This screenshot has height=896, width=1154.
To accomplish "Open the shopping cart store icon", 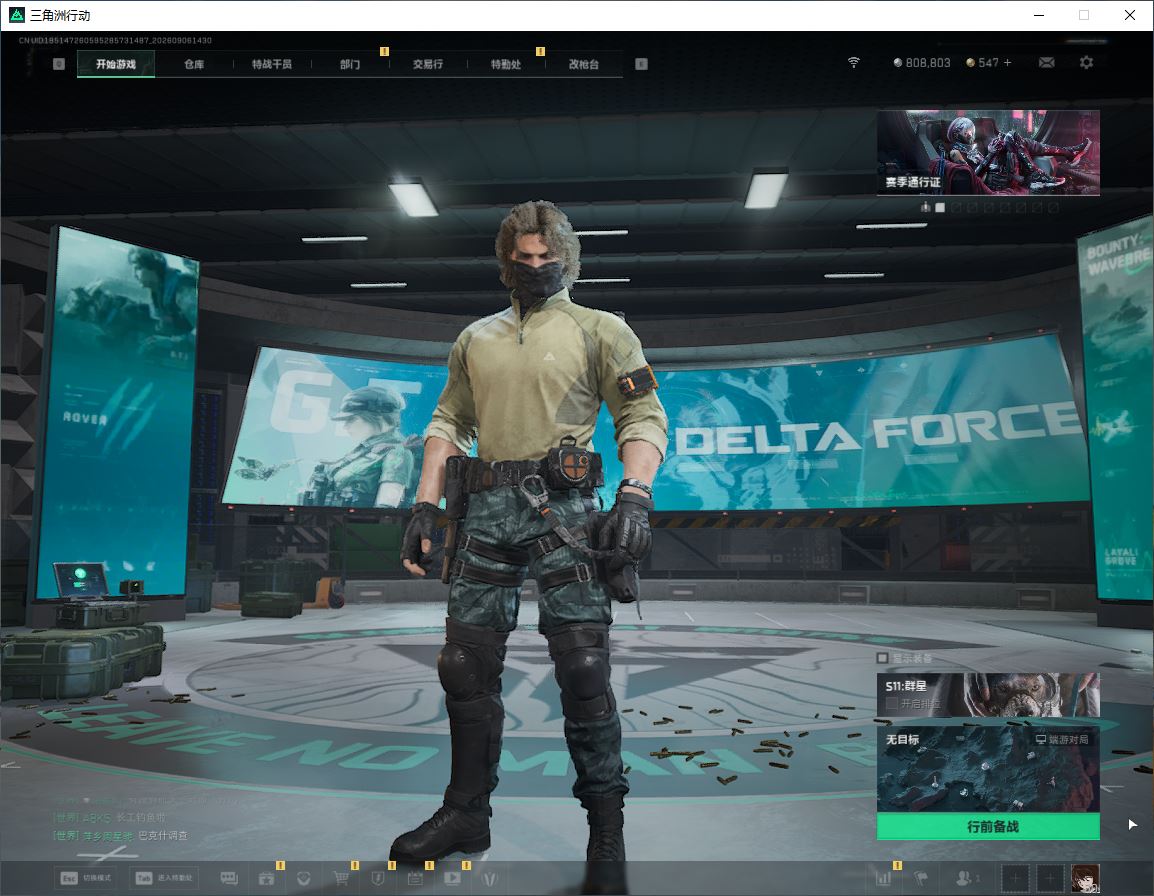I will [x=341, y=878].
